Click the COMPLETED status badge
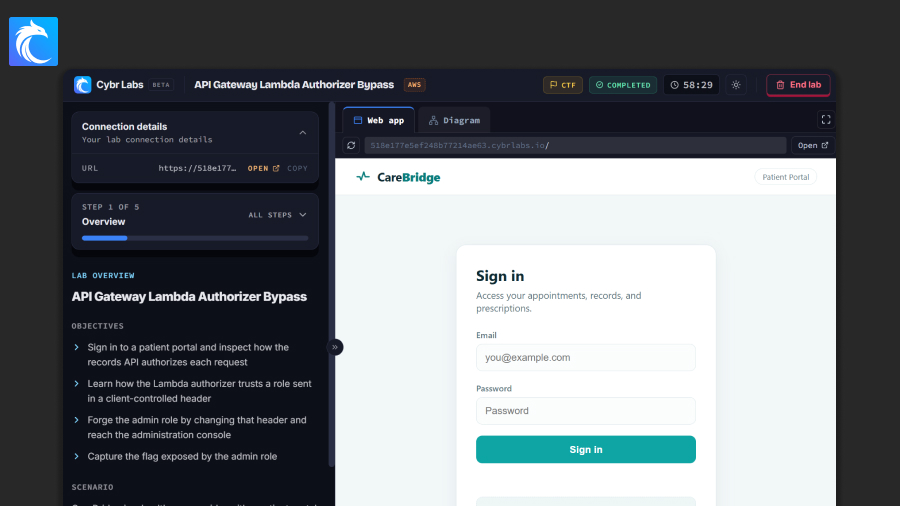Viewport: 900px width, 506px height. coord(623,85)
